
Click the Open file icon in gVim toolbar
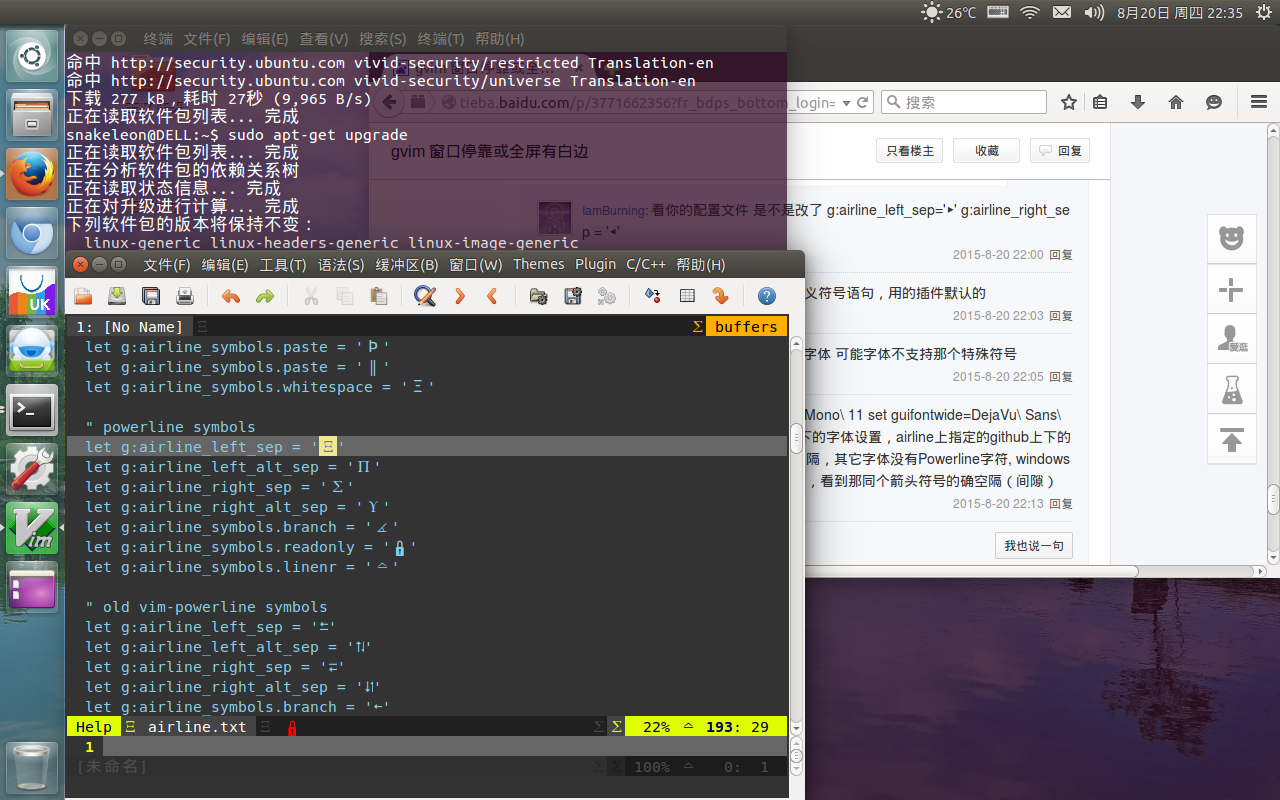(x=83, y=296)
